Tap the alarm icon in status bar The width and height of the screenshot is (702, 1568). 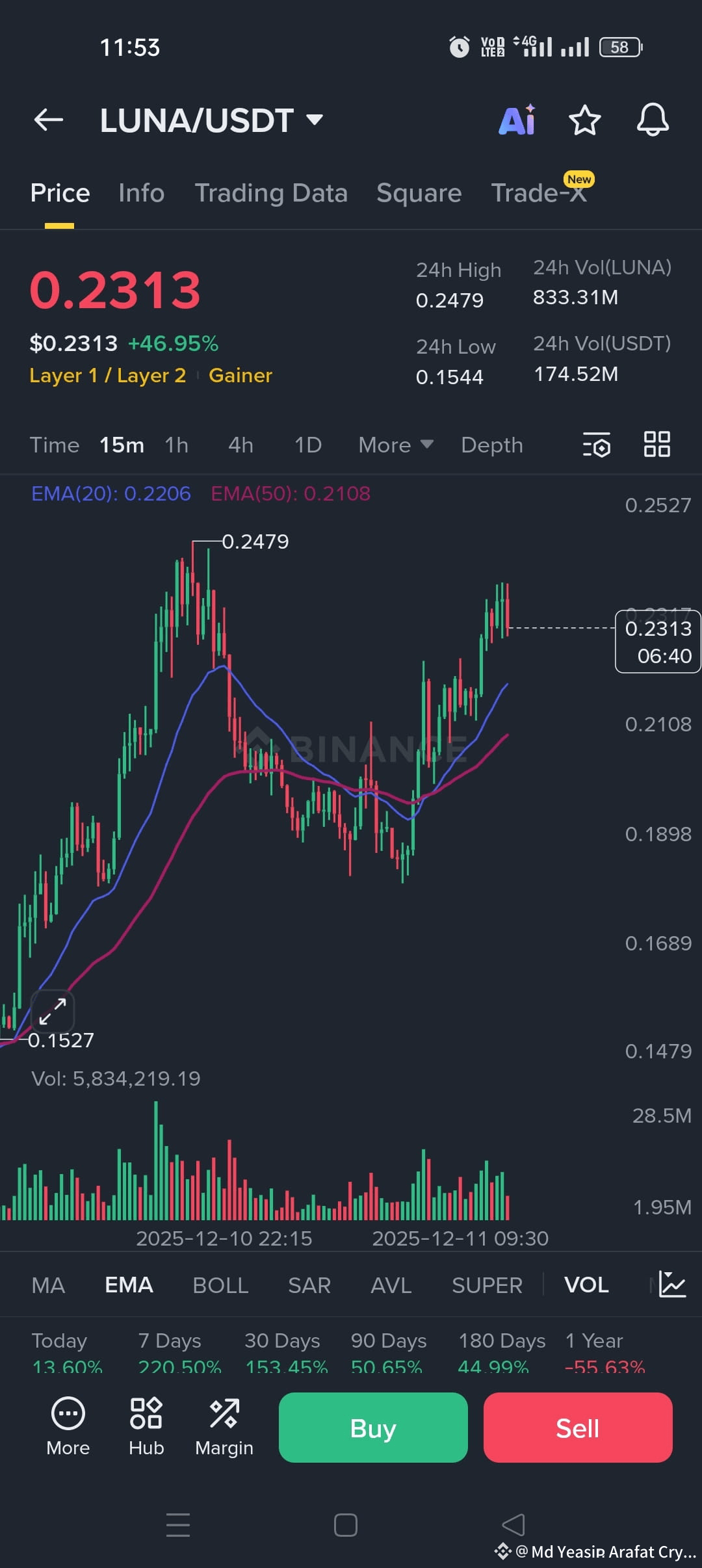(460, 47)
